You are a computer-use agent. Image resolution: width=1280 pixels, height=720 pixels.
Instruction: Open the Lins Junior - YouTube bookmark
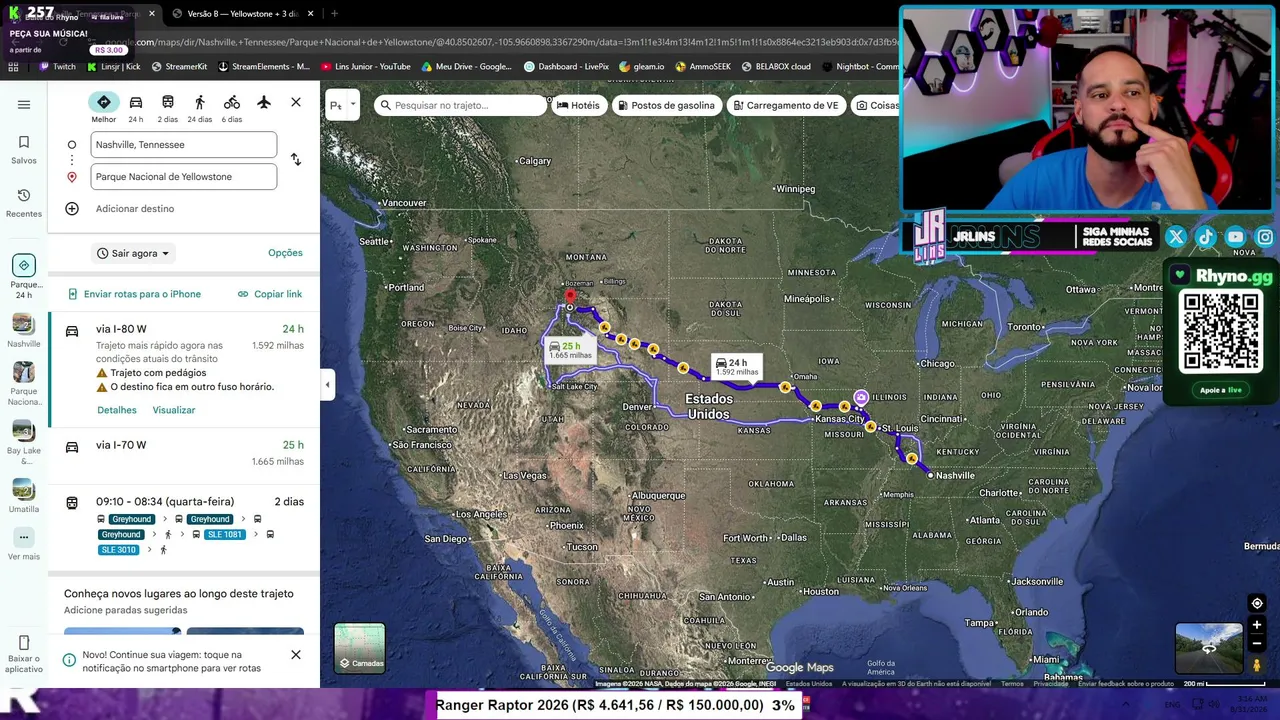click(365, 67)
